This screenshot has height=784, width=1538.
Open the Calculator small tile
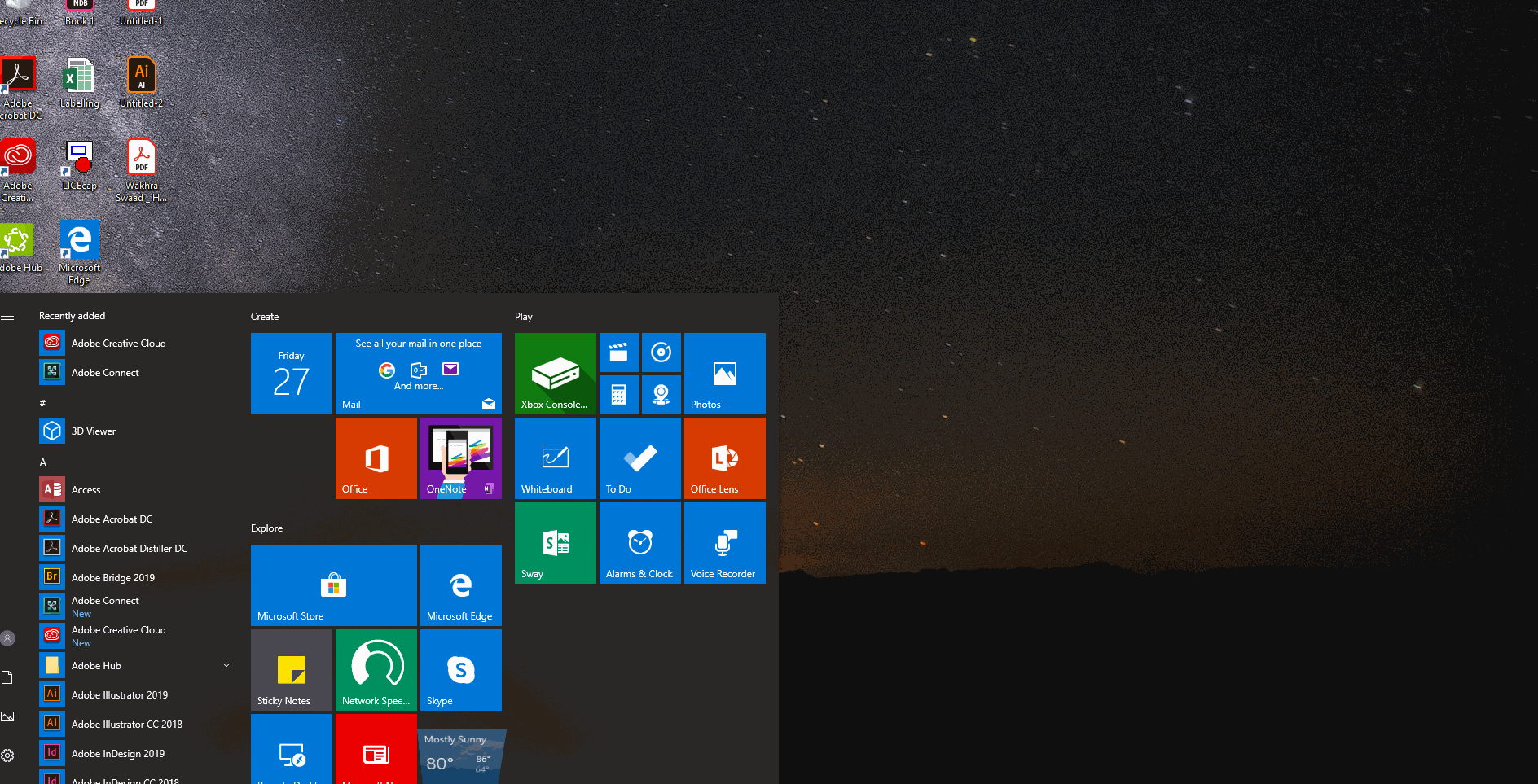click(618, 395)
